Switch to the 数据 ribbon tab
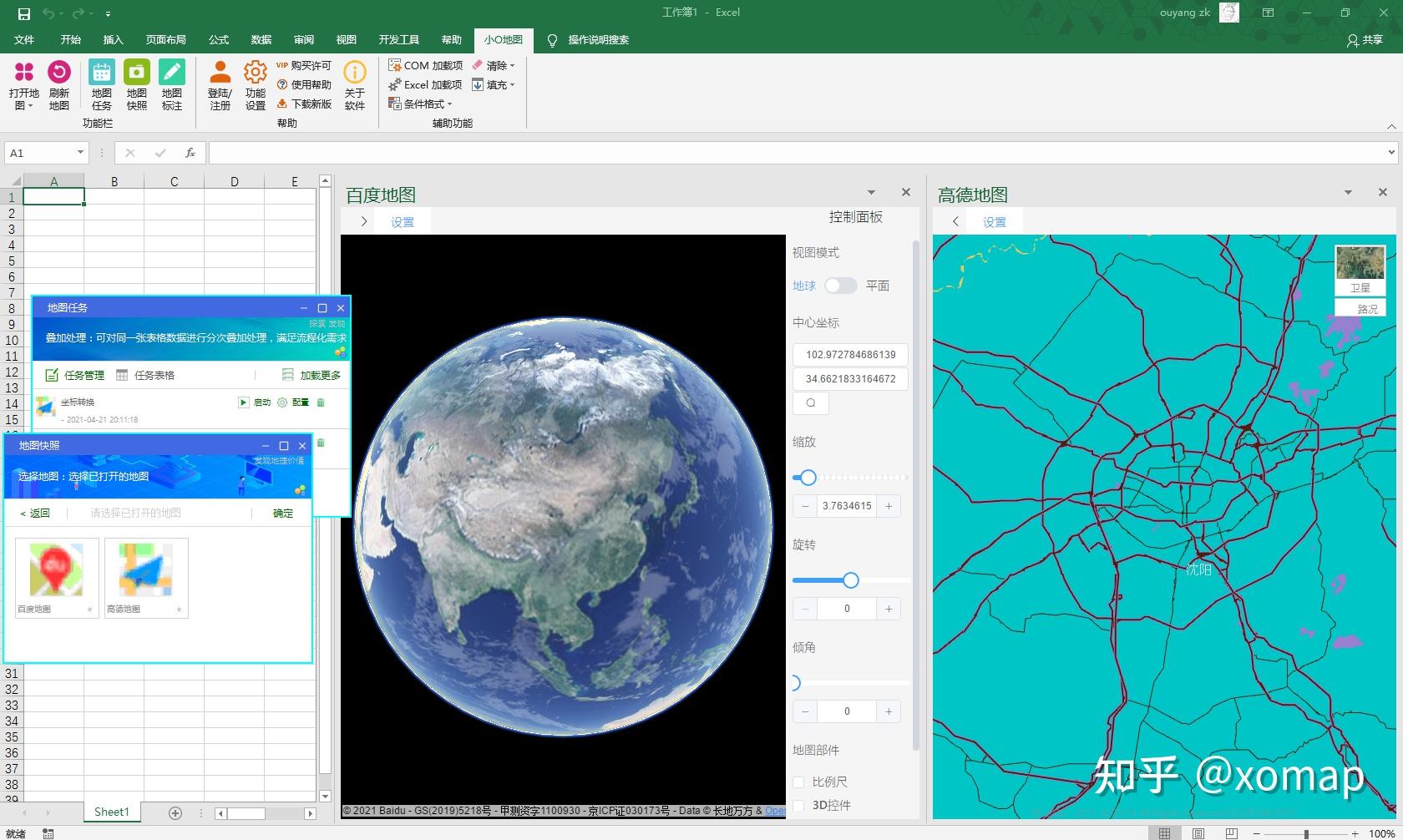The width and height of the screenshot is (1403, 840). pyautogui.click(x=261, y=39)
